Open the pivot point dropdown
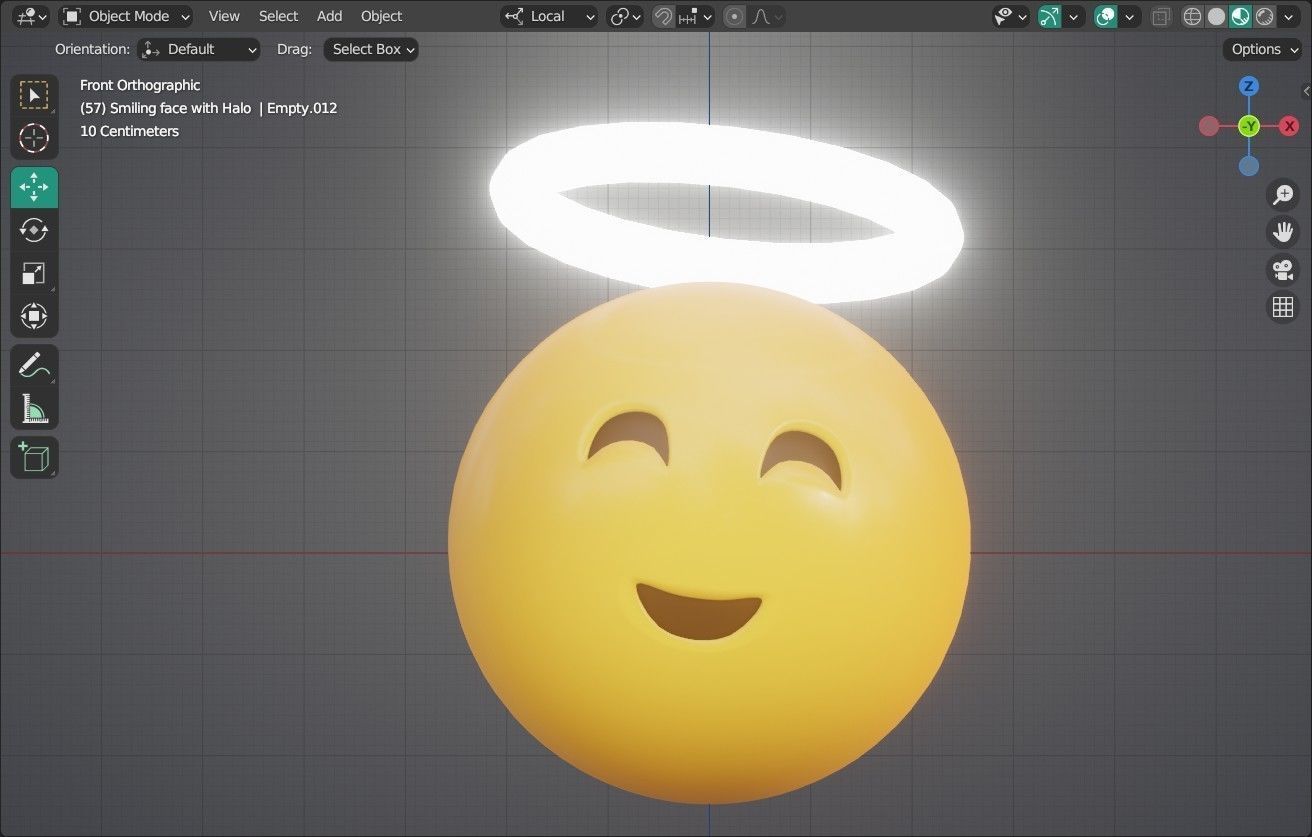Screen dimensions: 1312x837 point(625,16)
